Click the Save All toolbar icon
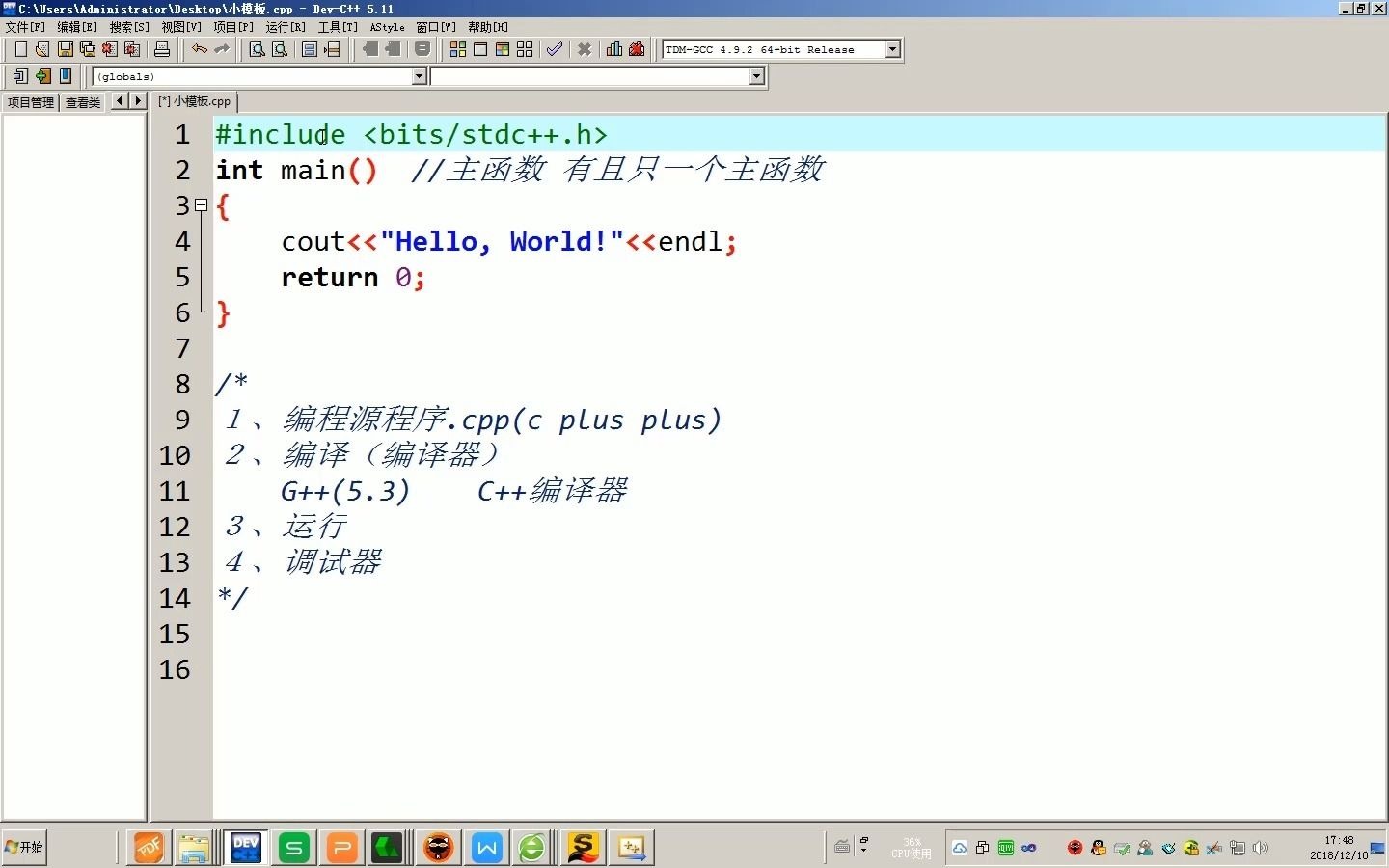This screenshot has width=1389, height=868. 88,49
